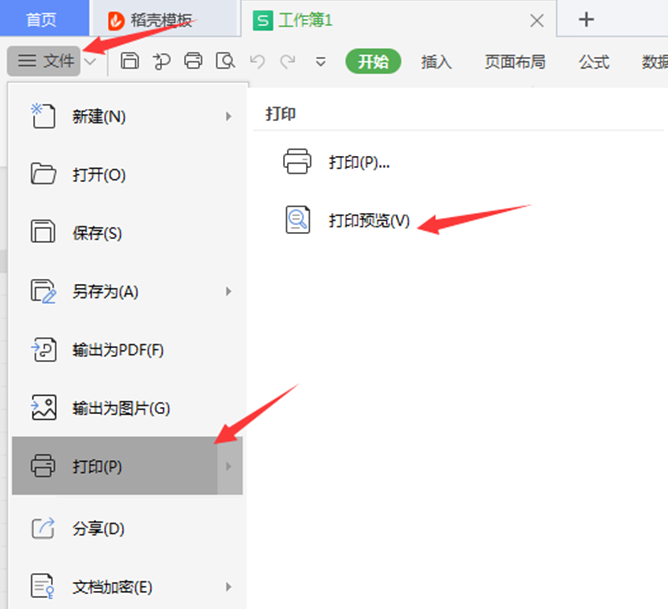668x612 pixels.
Task: Click the printer icon in quick toolbar
Action: [193, 61]
